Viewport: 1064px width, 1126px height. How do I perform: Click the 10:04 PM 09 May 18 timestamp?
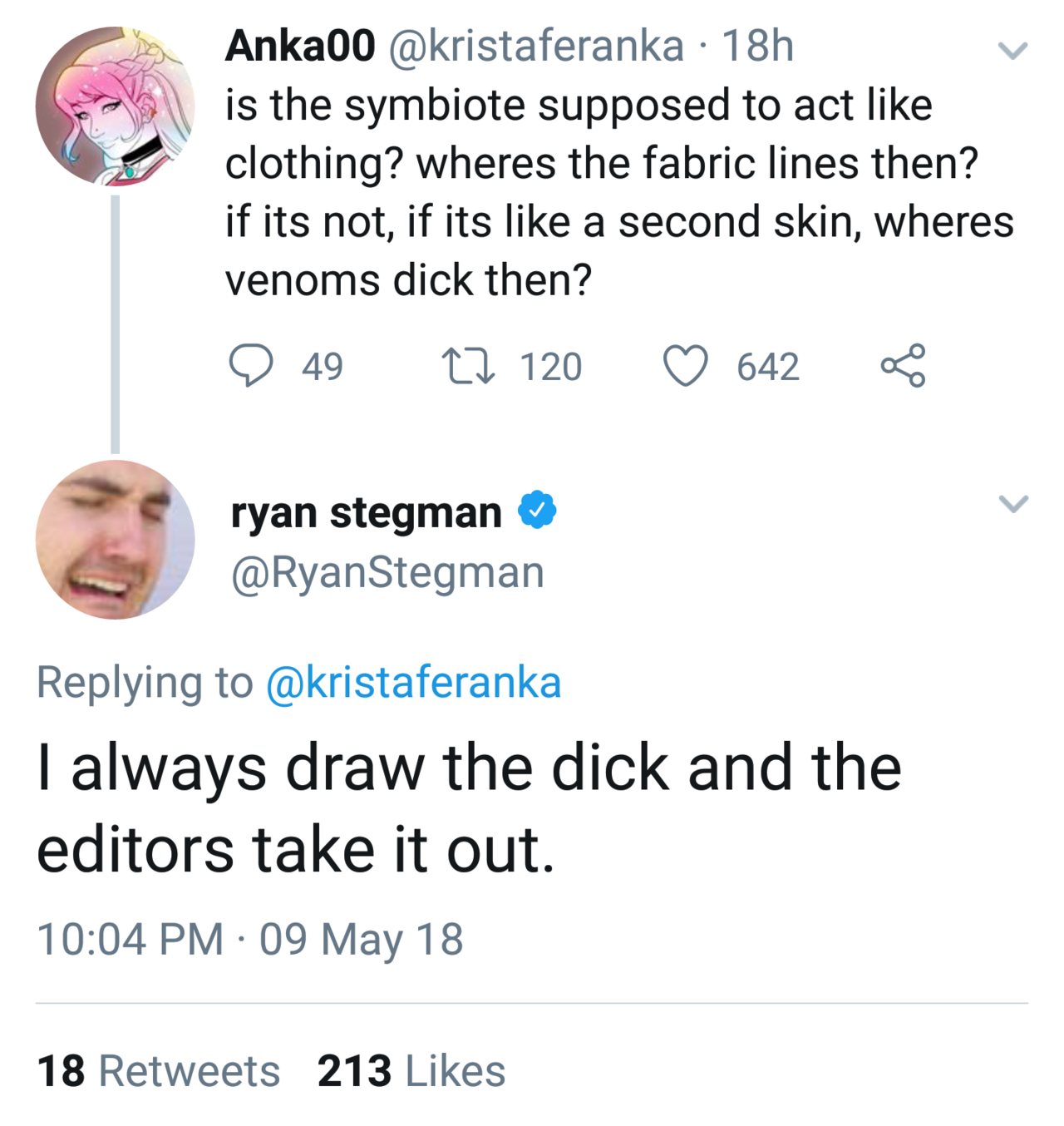pyautogui.click(x=250, y=939)
